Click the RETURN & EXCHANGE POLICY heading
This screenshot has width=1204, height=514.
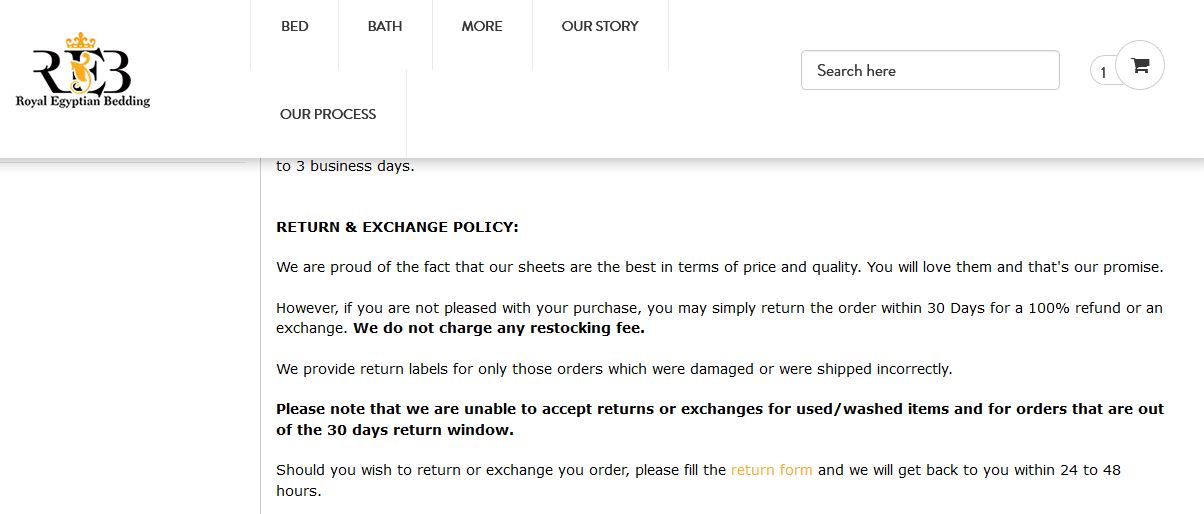[x=398, y=227]
